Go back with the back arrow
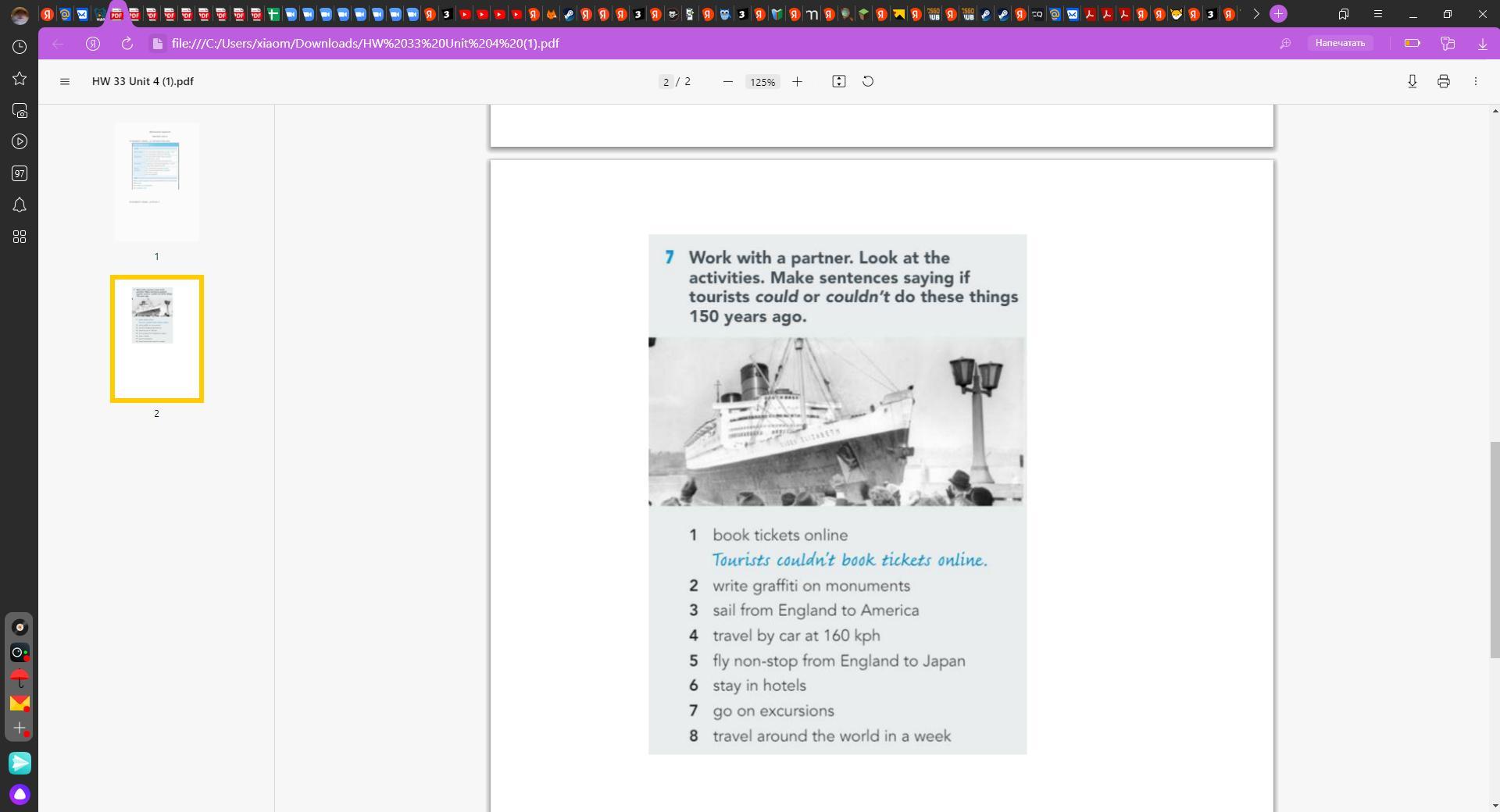The image size is (1500, 812). coord(58,44)
